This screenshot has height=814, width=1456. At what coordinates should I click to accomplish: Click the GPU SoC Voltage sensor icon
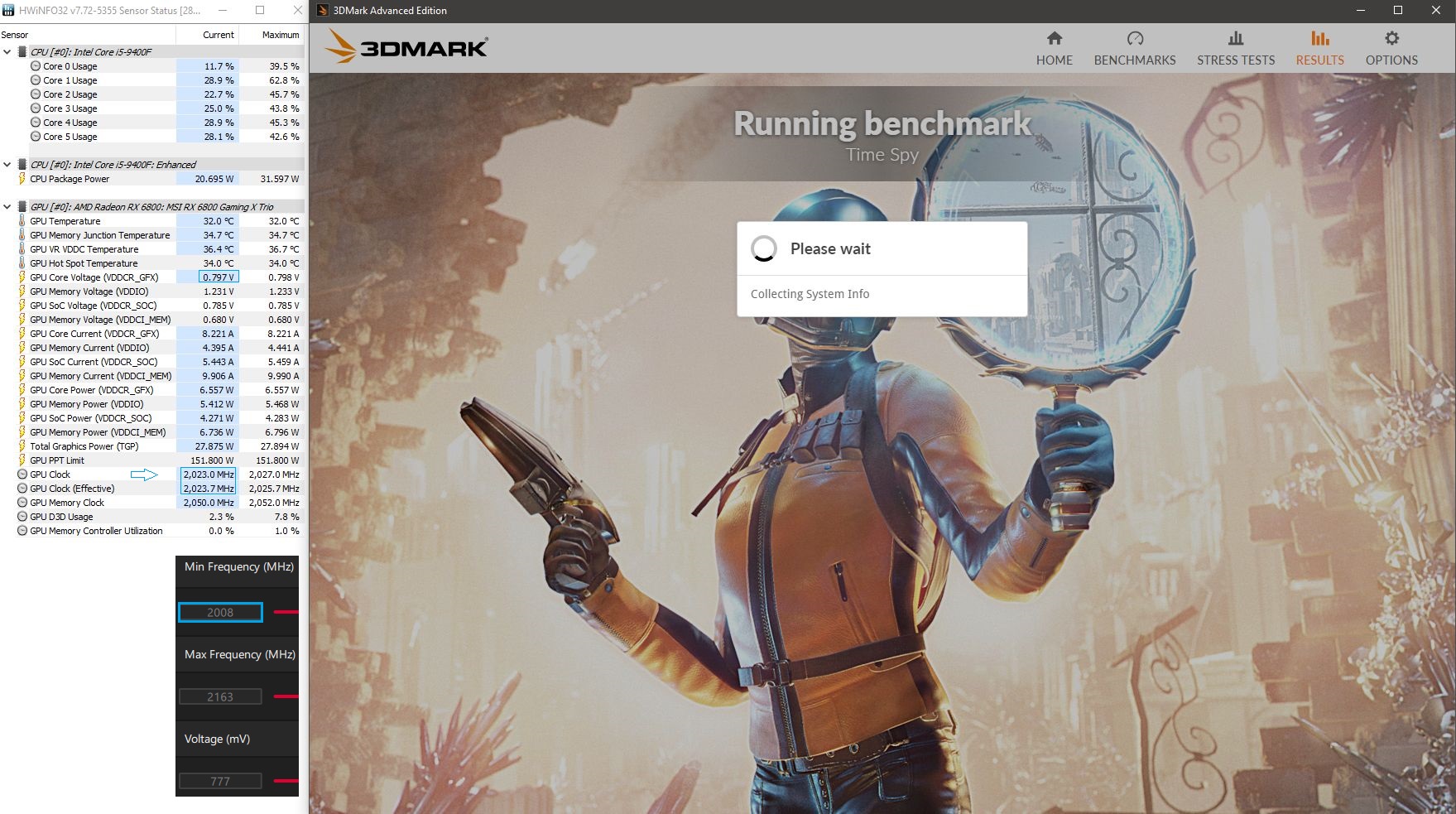tap(22, 306)
